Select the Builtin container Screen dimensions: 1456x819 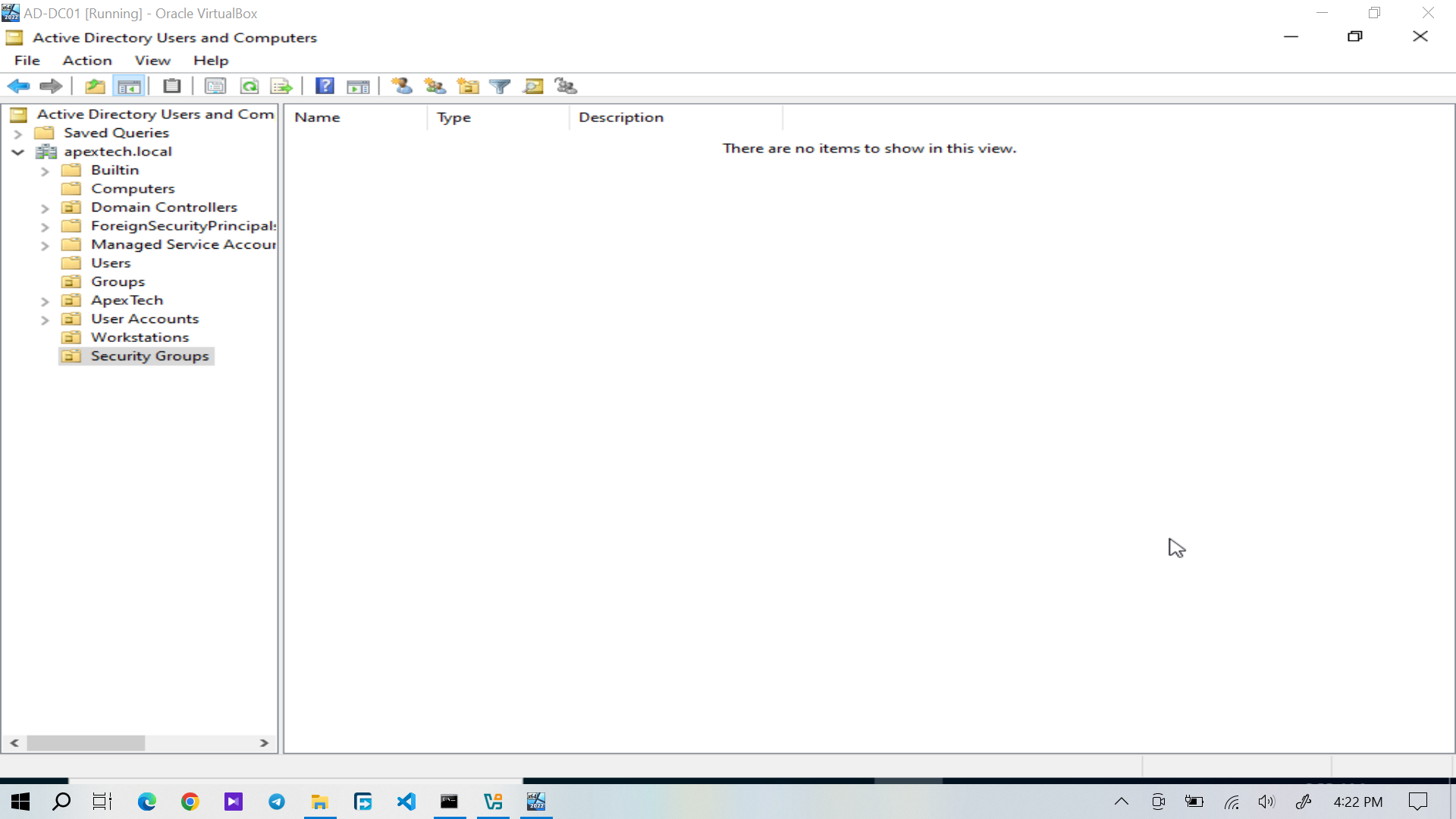[115, 171]
